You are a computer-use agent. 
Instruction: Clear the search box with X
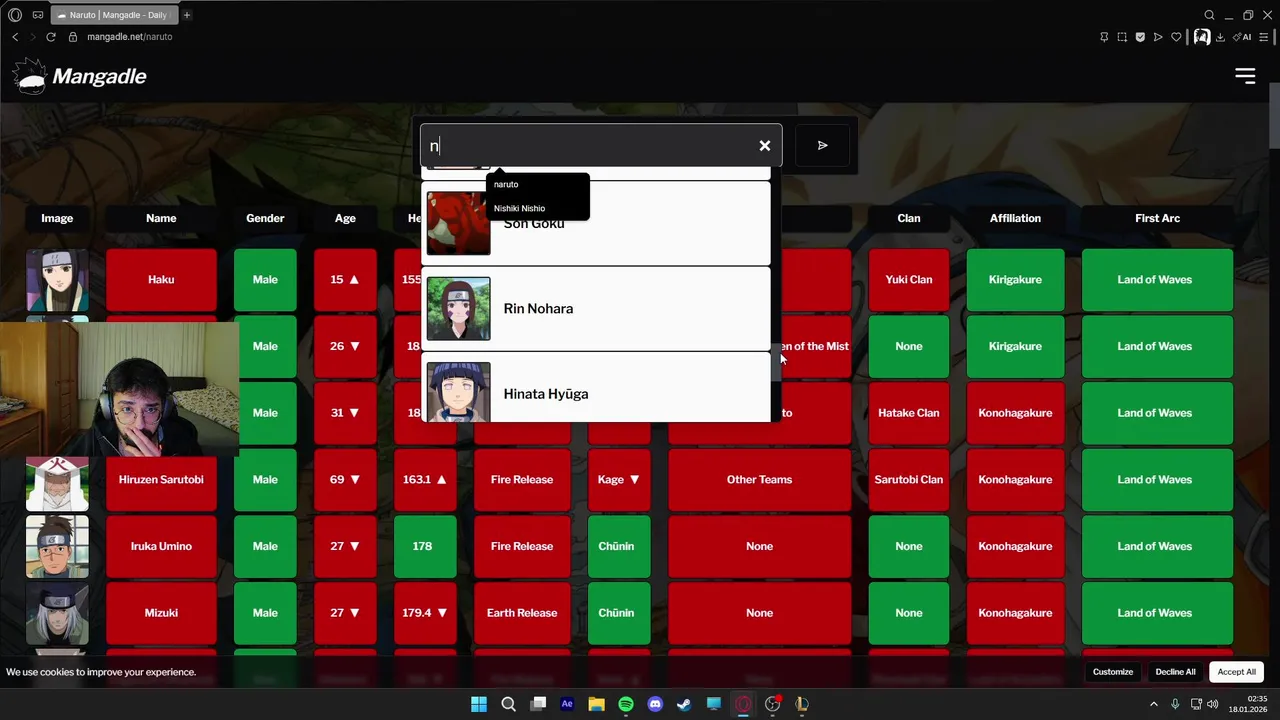[765, 146]
